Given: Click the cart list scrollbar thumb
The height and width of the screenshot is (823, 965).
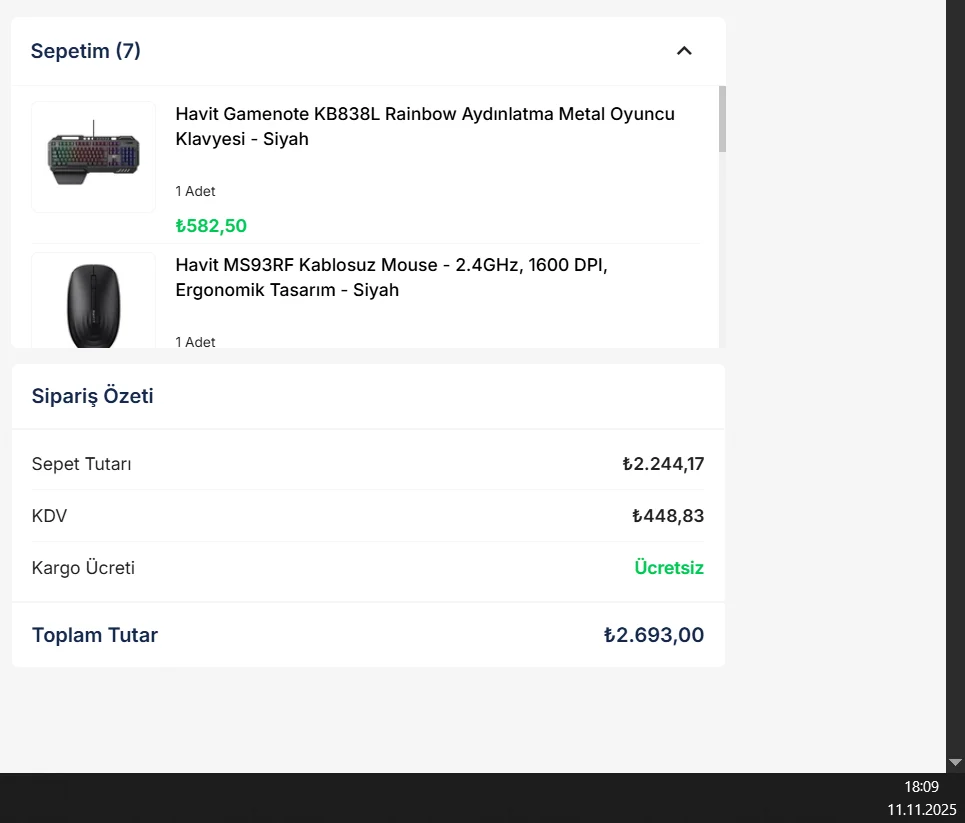Looking at the screenshot, I should 722,119.
